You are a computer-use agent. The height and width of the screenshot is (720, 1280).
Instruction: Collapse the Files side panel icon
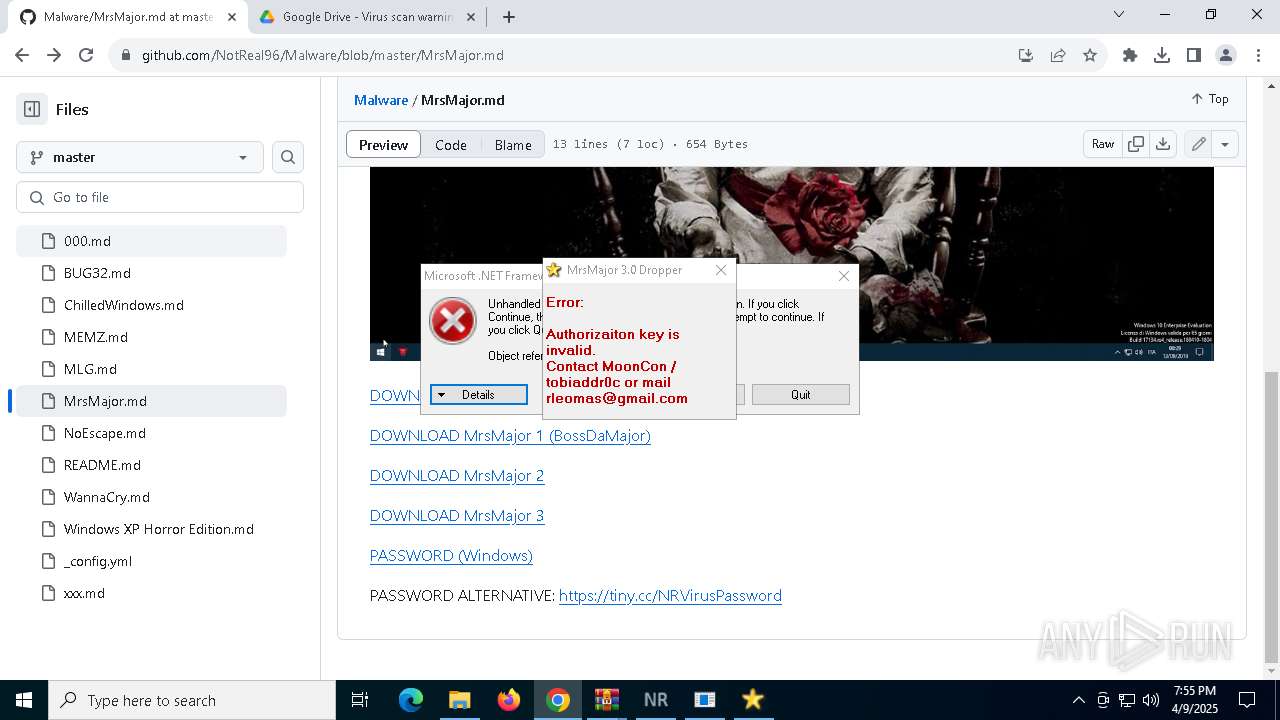pyautogui.click(x=32, y=109)
